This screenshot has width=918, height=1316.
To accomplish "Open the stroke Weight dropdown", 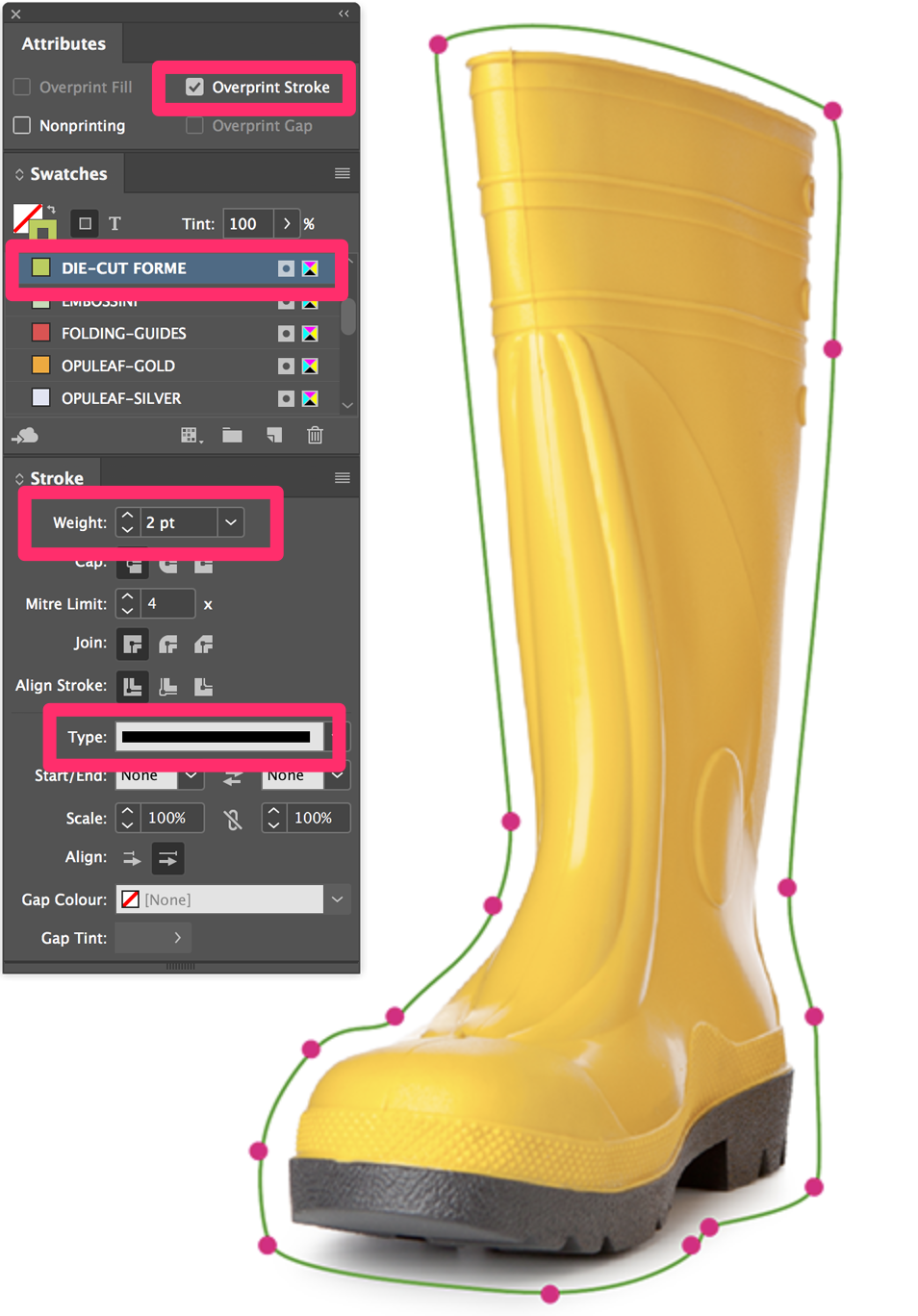I will pos(231,522).
